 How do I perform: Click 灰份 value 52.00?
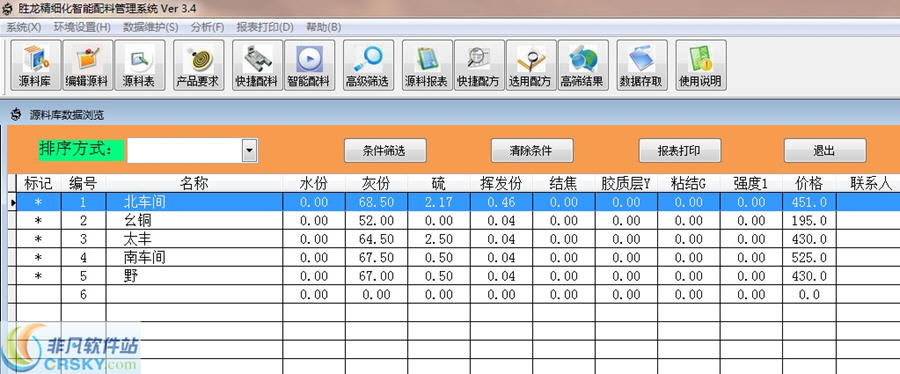pos(377,220)
